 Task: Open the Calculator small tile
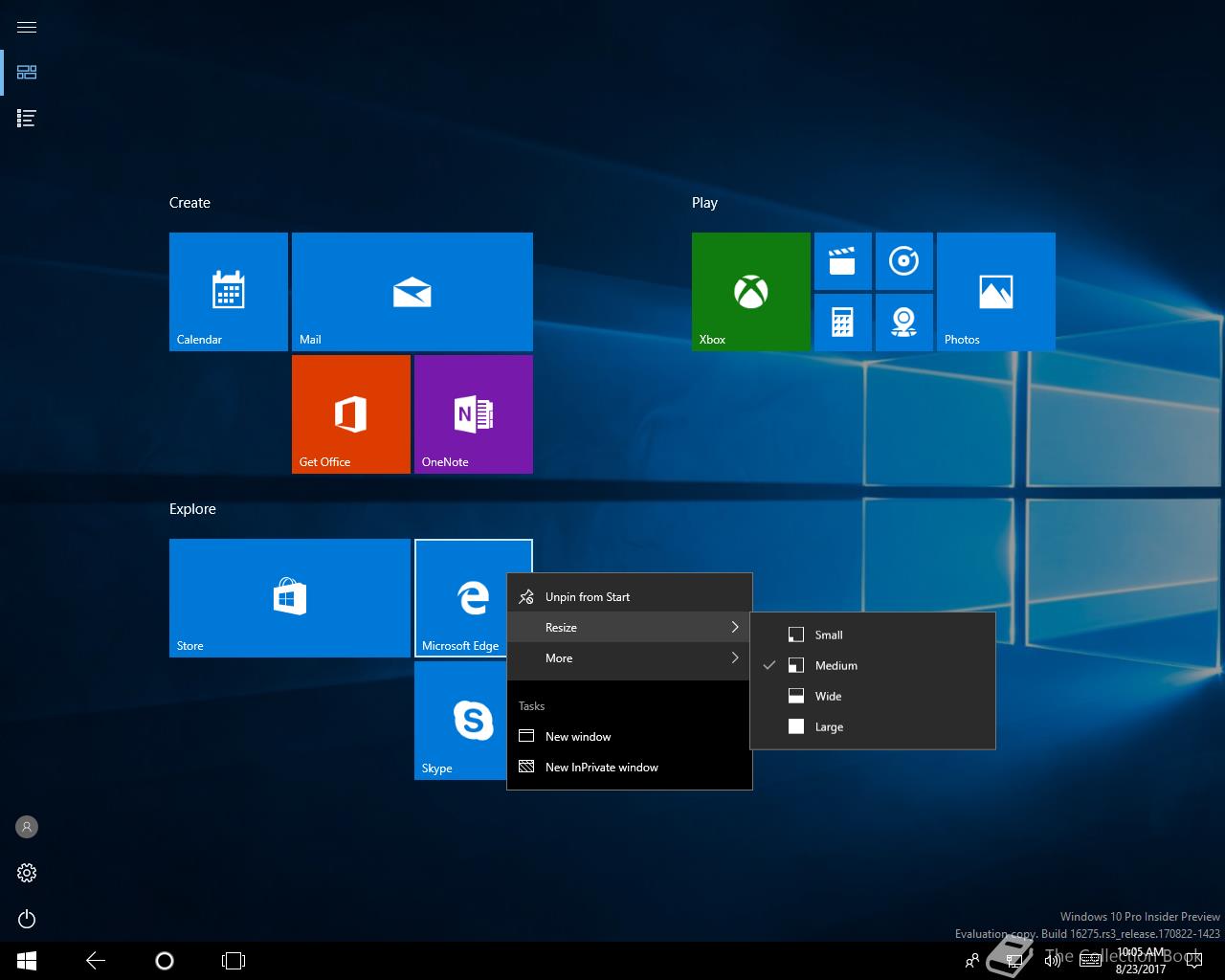(x=843, y=323)
